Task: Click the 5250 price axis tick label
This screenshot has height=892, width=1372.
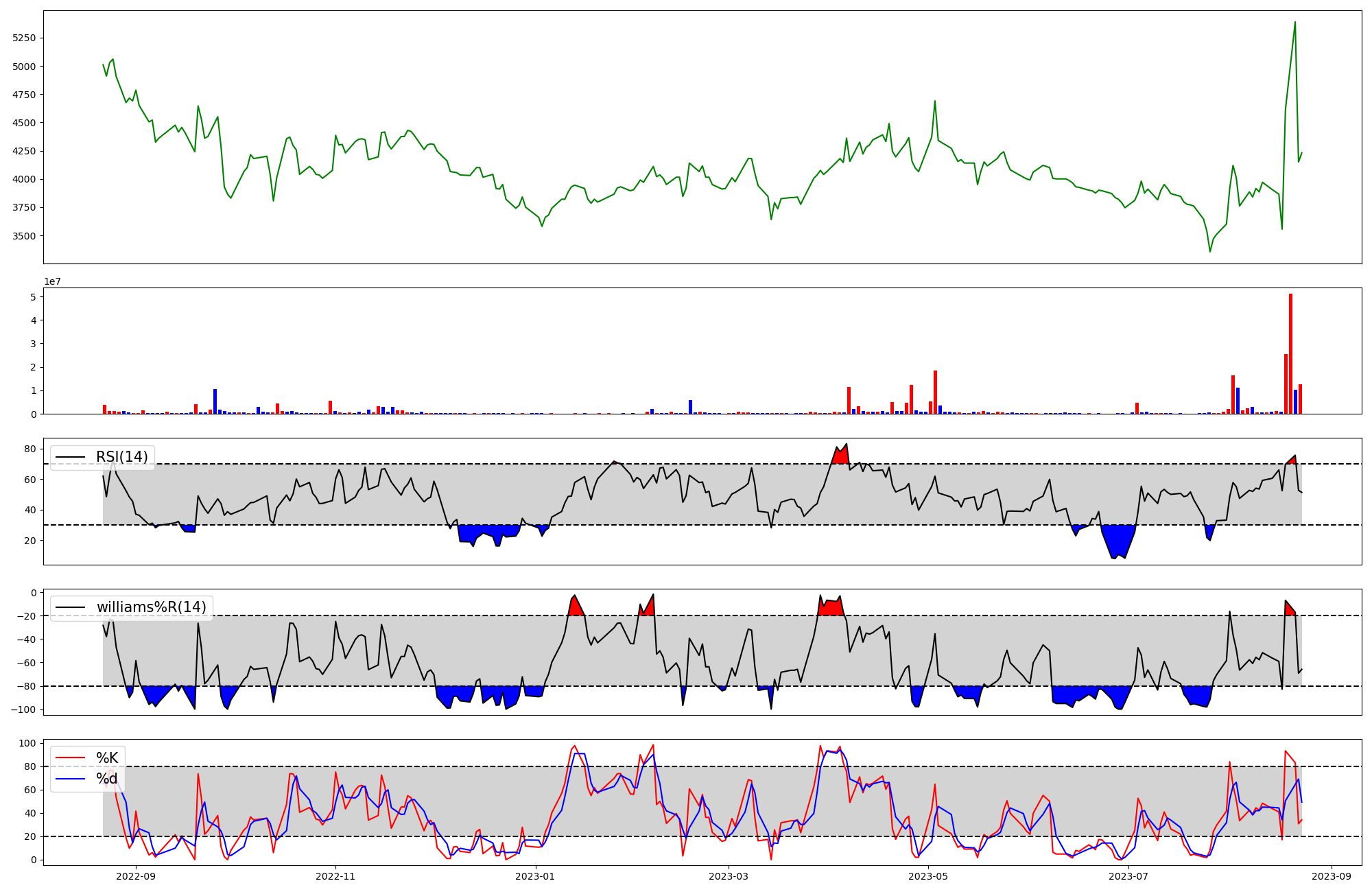Action: tap(24, 38)
